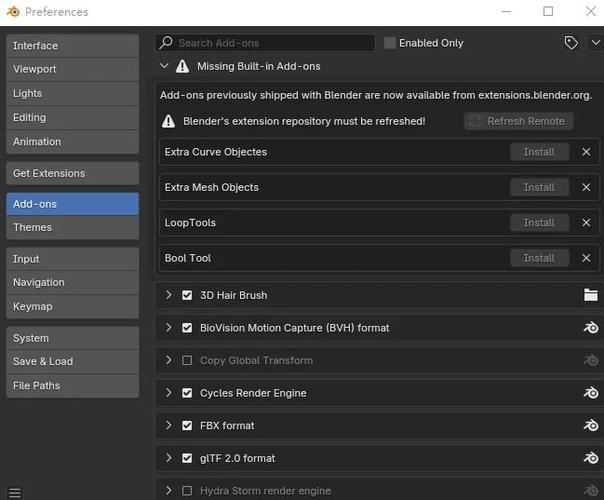Install the Extra Curve Objectes add-on
The height and width of the screenshot is (500, 604).
539,152
